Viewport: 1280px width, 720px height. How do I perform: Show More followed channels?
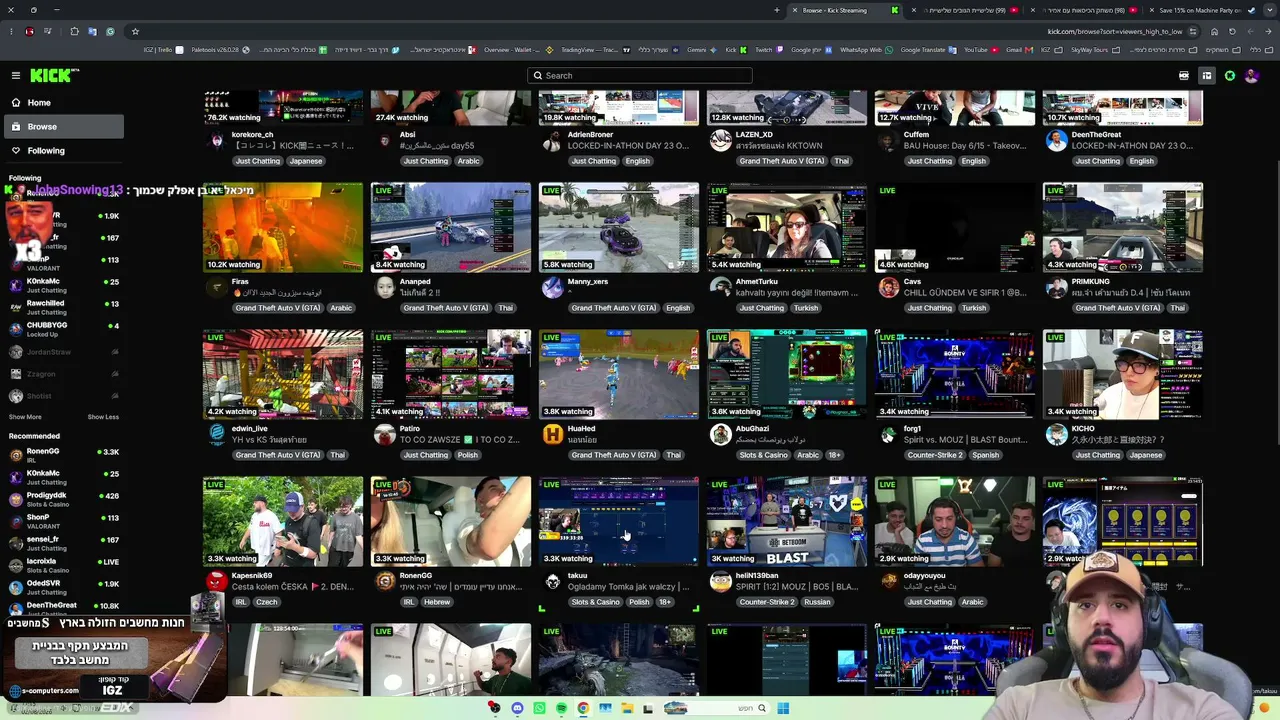(25, 417)
